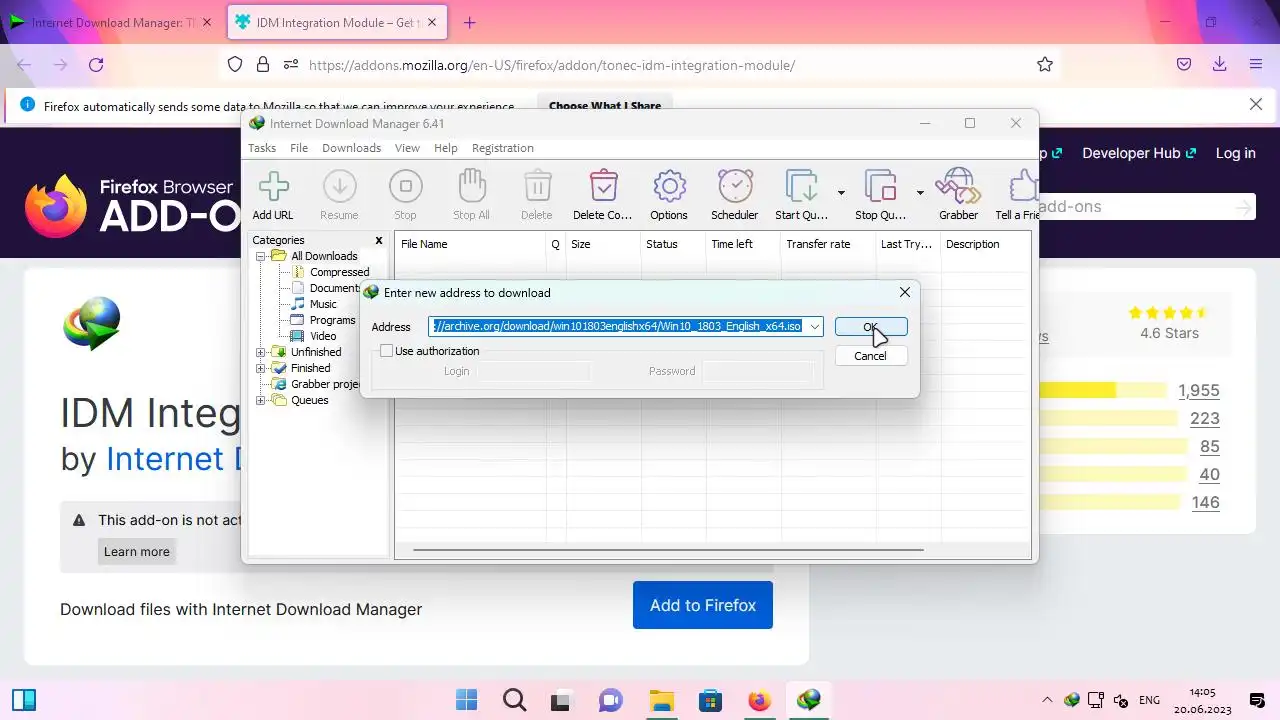The image size is (1280, 720).
Task: Click the Firefox taskbar icon
Action: pyautogui.click(x=759, y=700)
